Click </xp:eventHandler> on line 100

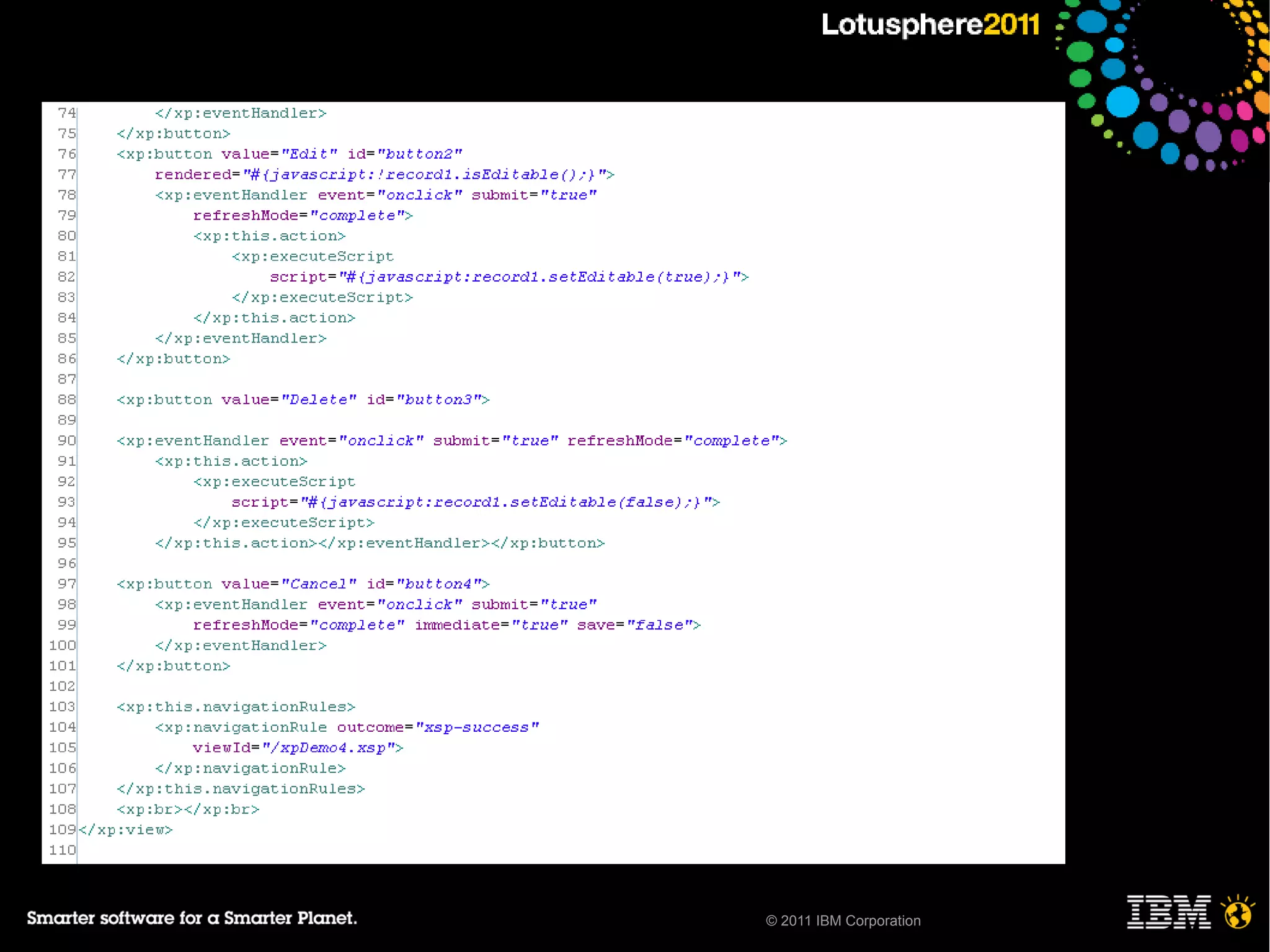(x=241, y=645)
